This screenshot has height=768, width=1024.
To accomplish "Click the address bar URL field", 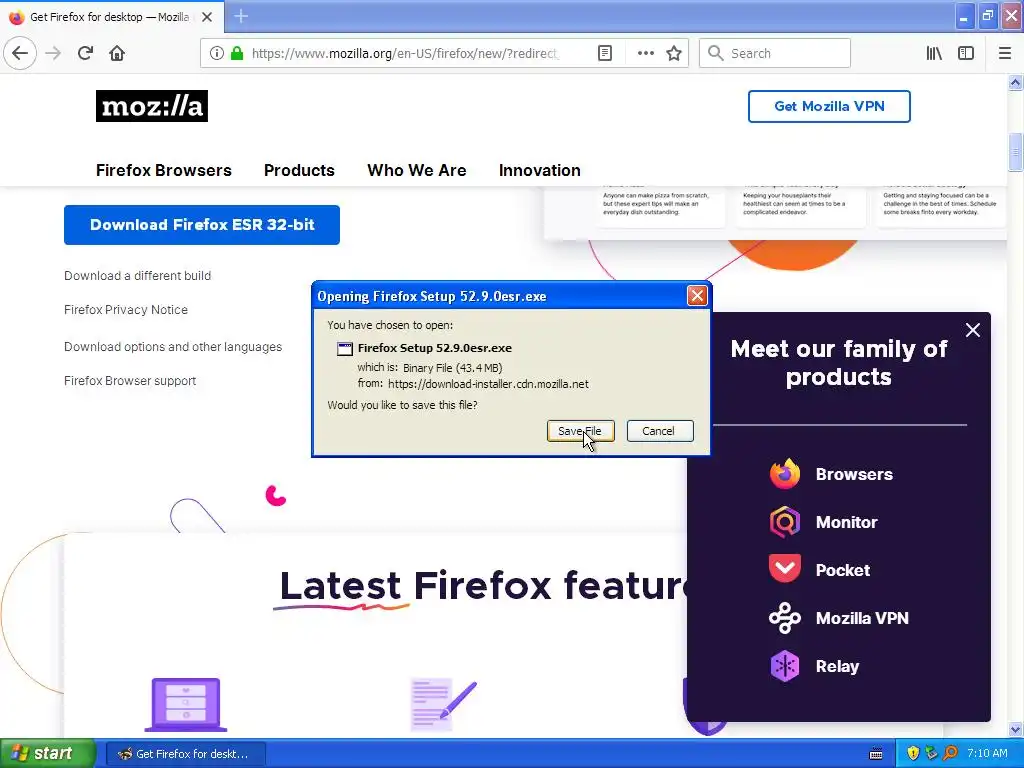I will (405, 53).
